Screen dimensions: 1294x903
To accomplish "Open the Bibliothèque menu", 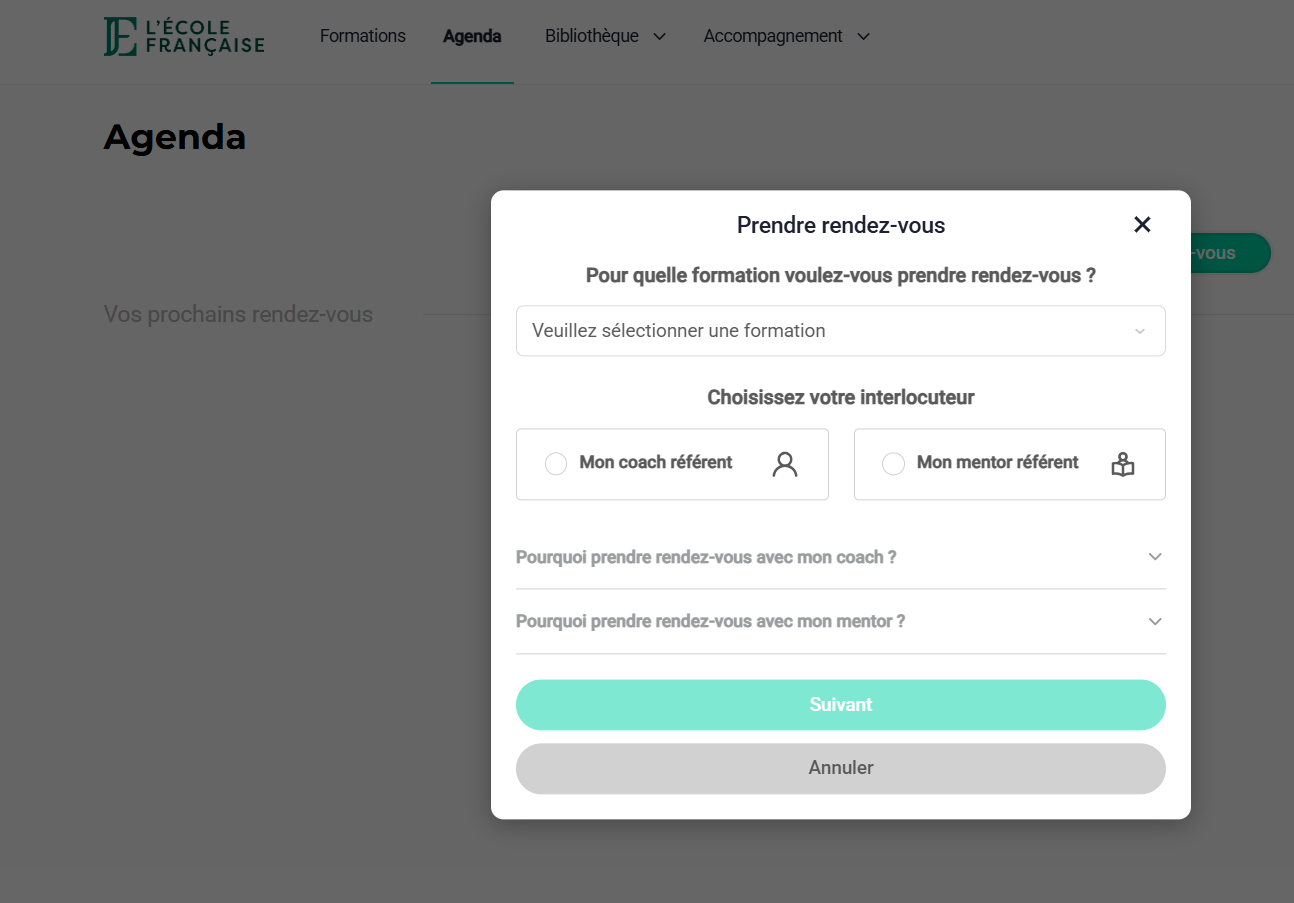I will pos(592,36).
